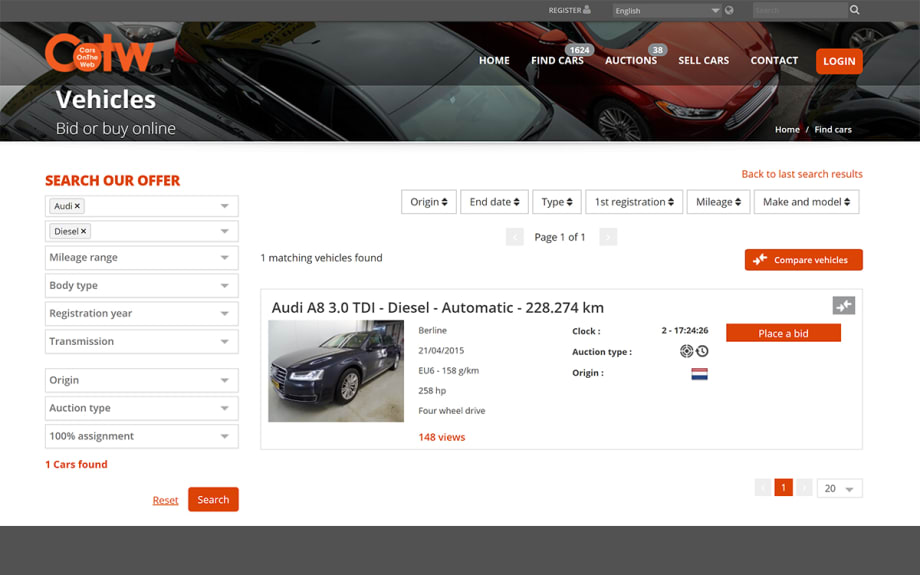Viewport: 920px width, 575px height.
Task: Open the 100% assignment dropdown
Action: tap(141, 437)
